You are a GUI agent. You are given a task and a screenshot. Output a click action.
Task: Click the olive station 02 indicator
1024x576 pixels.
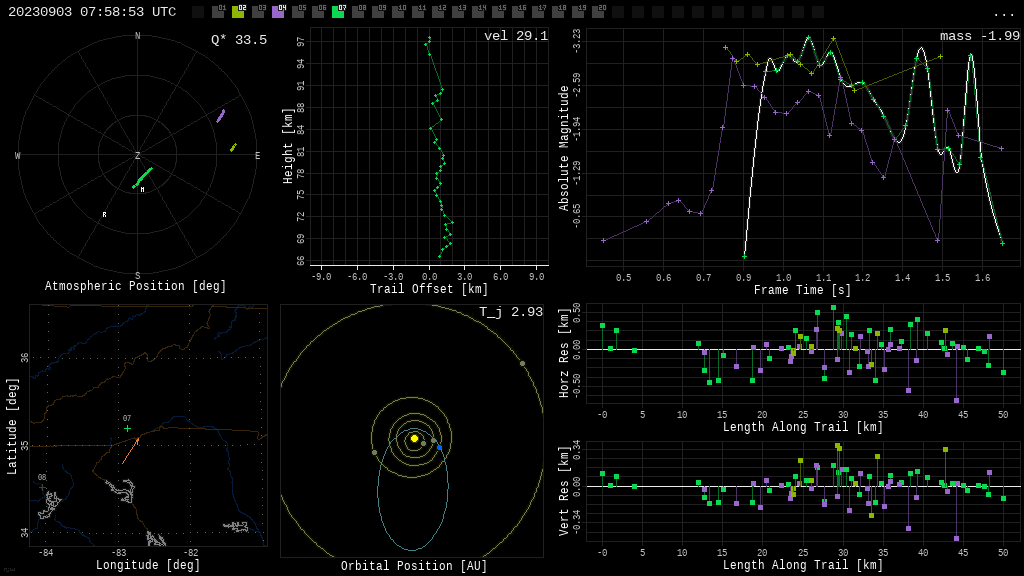pos(238,11)
